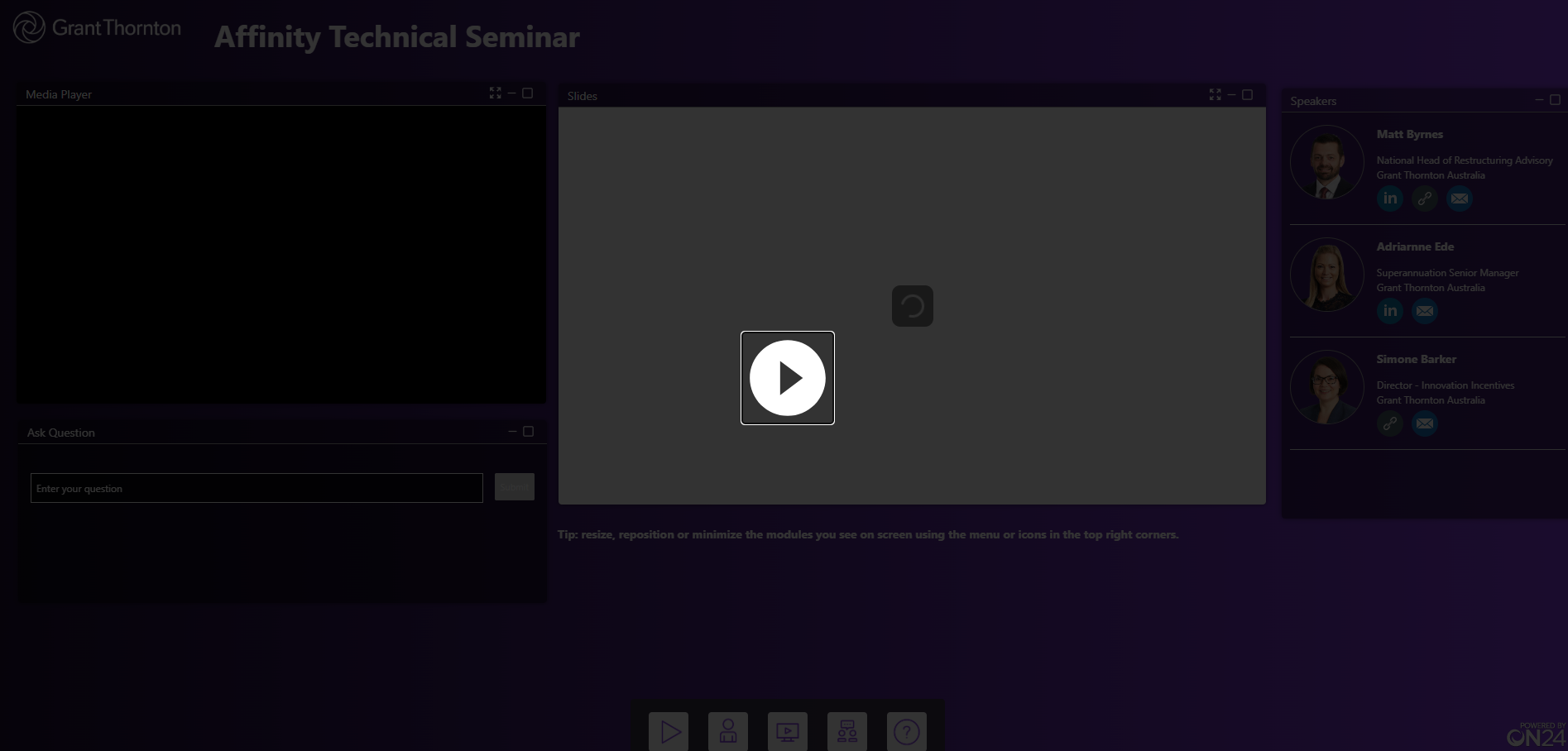Expand Slides panel to full screen
The image size is (1568, 751).
pyautogui.click(x=1215, y=95)
